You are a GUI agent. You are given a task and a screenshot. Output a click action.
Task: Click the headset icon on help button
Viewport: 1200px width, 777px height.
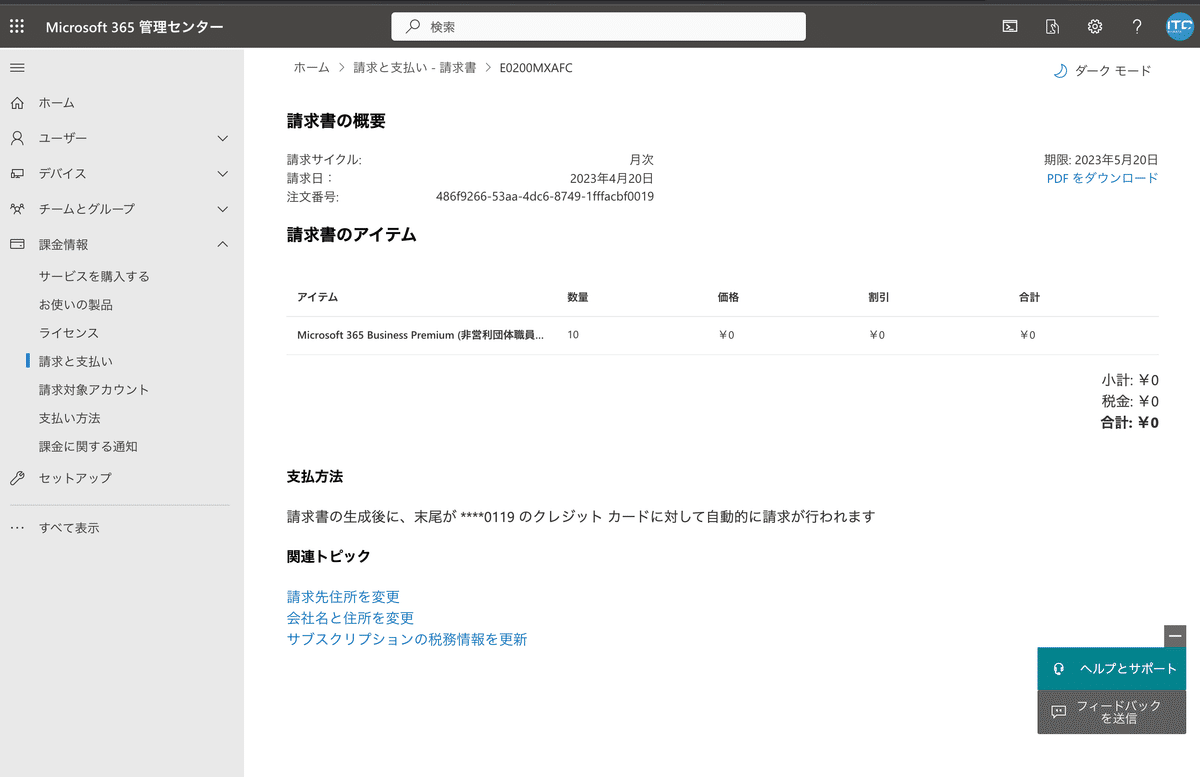(1059, 669)
